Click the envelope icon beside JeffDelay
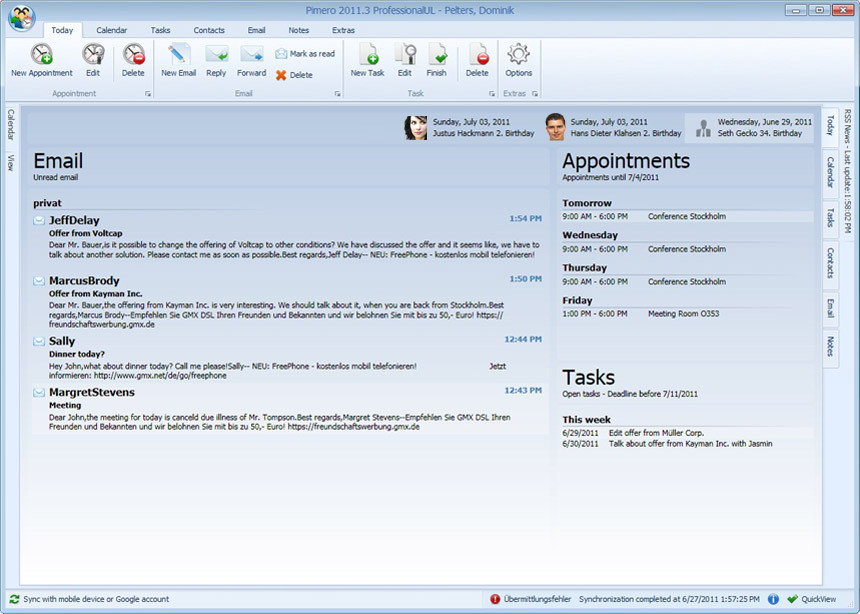 point(39,221)
